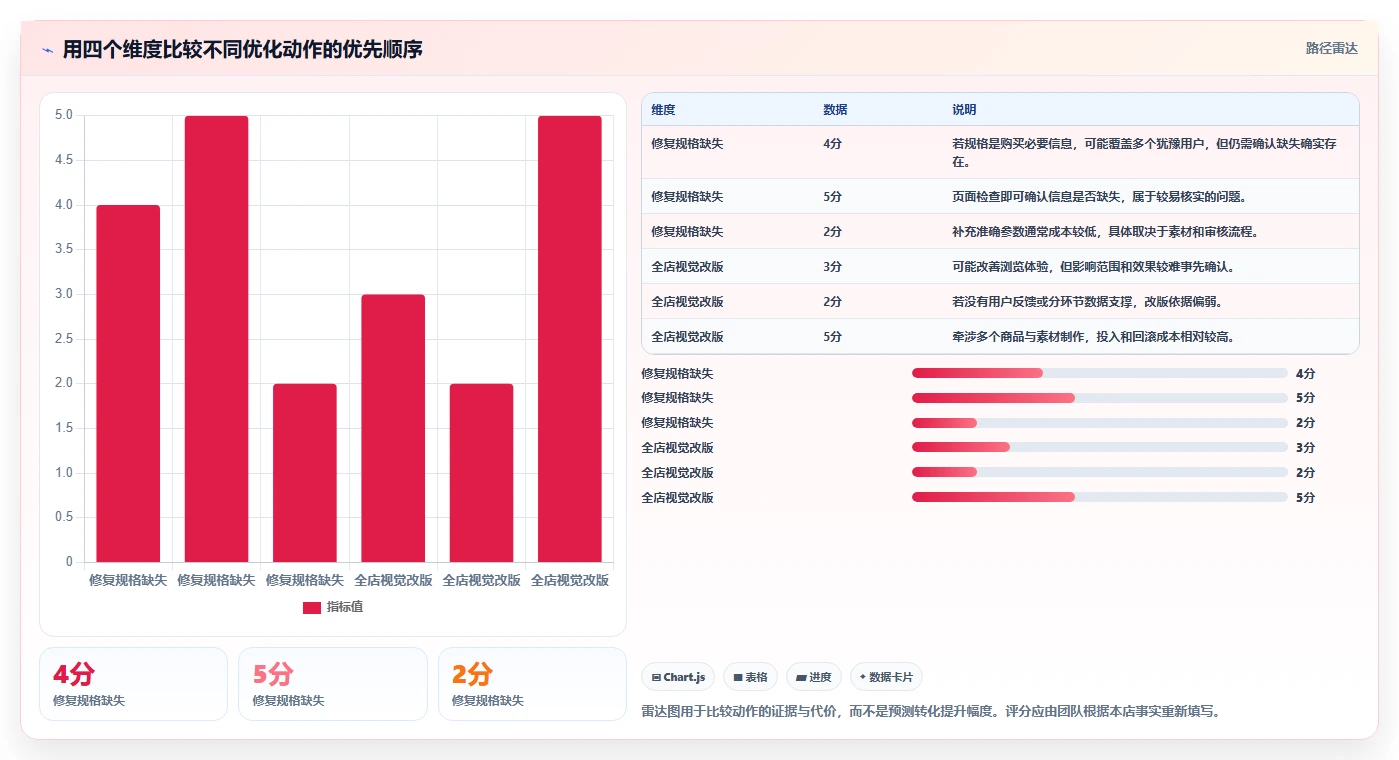This screenshot has height=760, width=1399.
Task: Click the chart's 全店视觉改版 bar valued 2
Action: (x=481, y=473)
